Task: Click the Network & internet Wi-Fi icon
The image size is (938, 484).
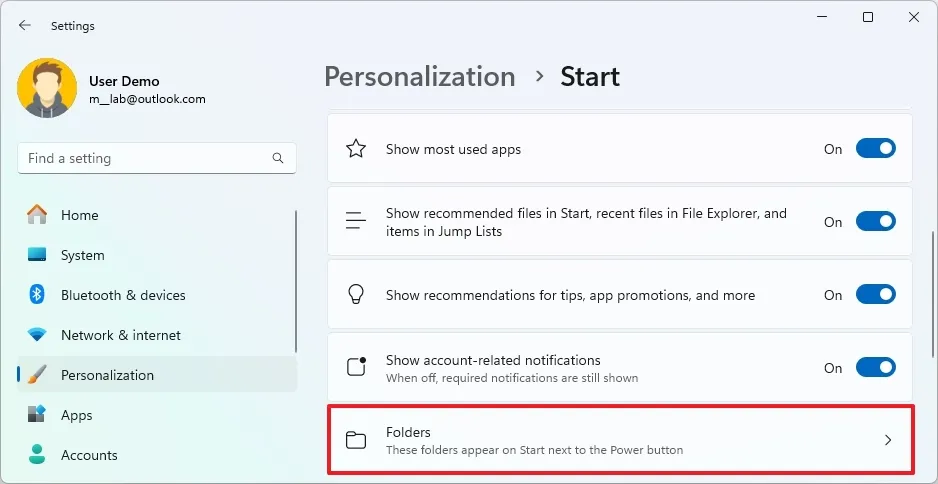Action: tap(37, 335)
